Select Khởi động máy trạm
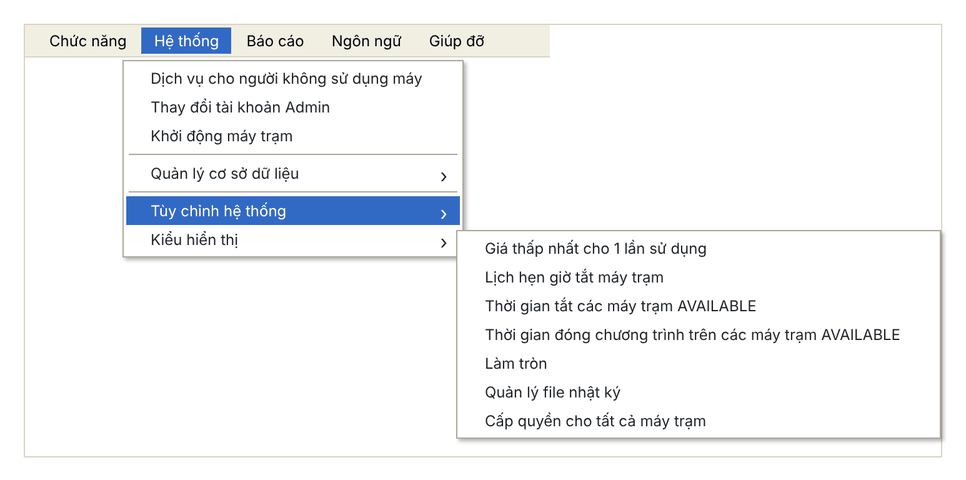The width and height of the screenshot is (966, 480). (293, 136)
